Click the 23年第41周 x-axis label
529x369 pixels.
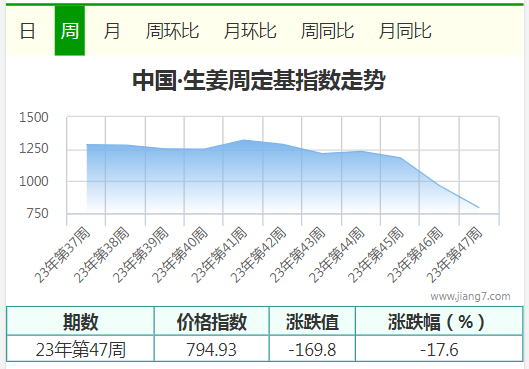[x=219, y=255]
